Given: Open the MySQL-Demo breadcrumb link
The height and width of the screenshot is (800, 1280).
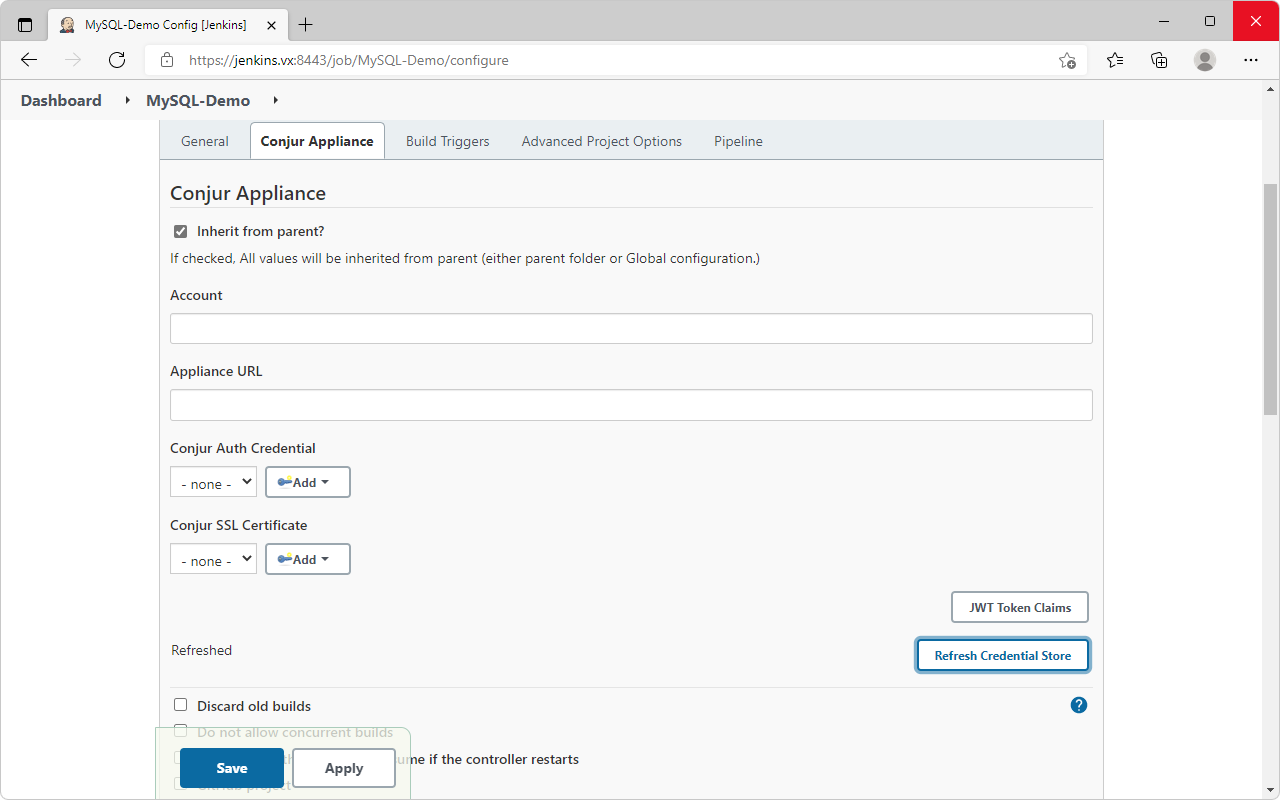Looking at the screenshot, I should pyautogui.click(x=198, y=100).
